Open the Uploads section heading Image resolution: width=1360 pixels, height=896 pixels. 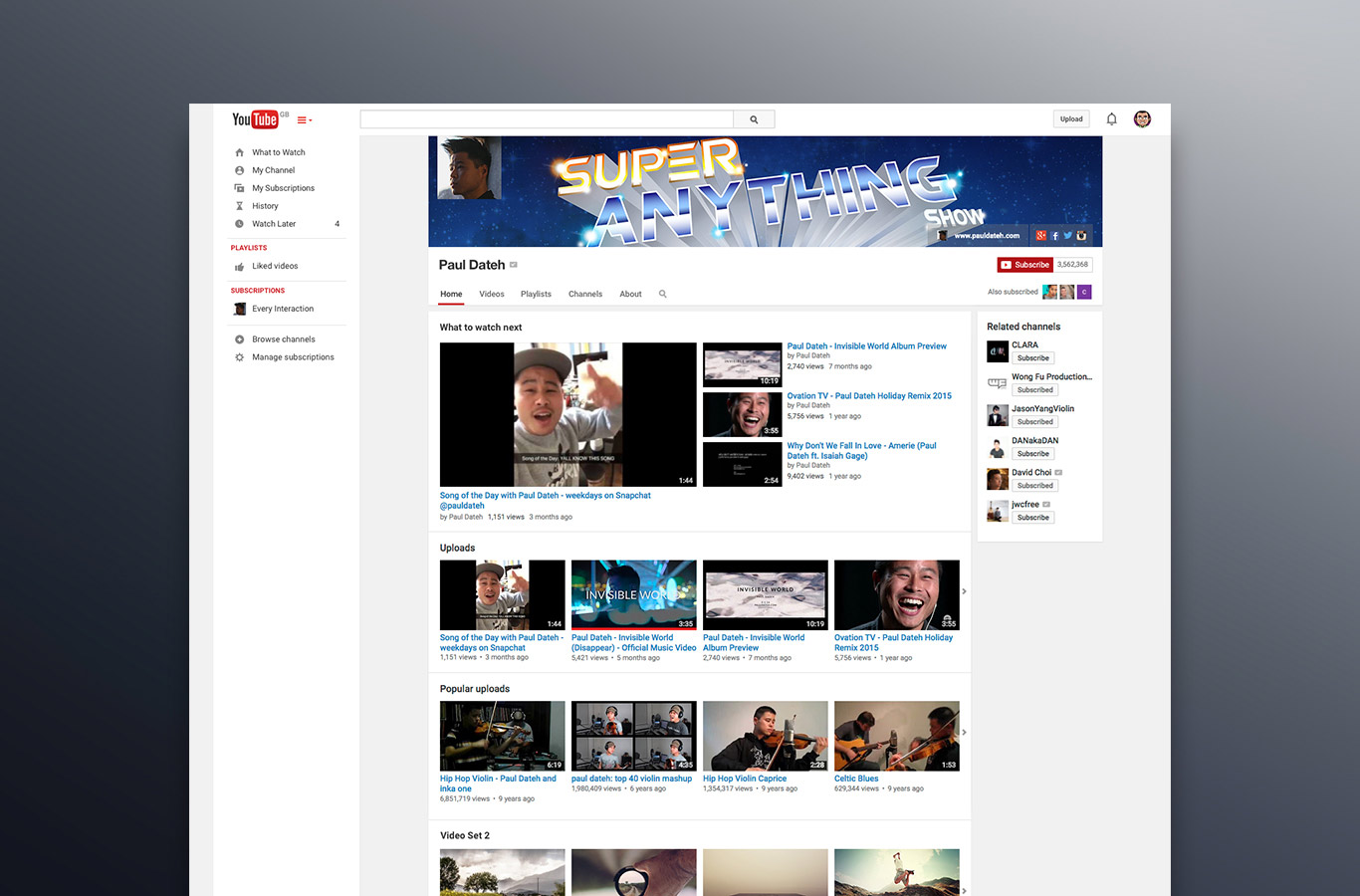click(457, 548)
